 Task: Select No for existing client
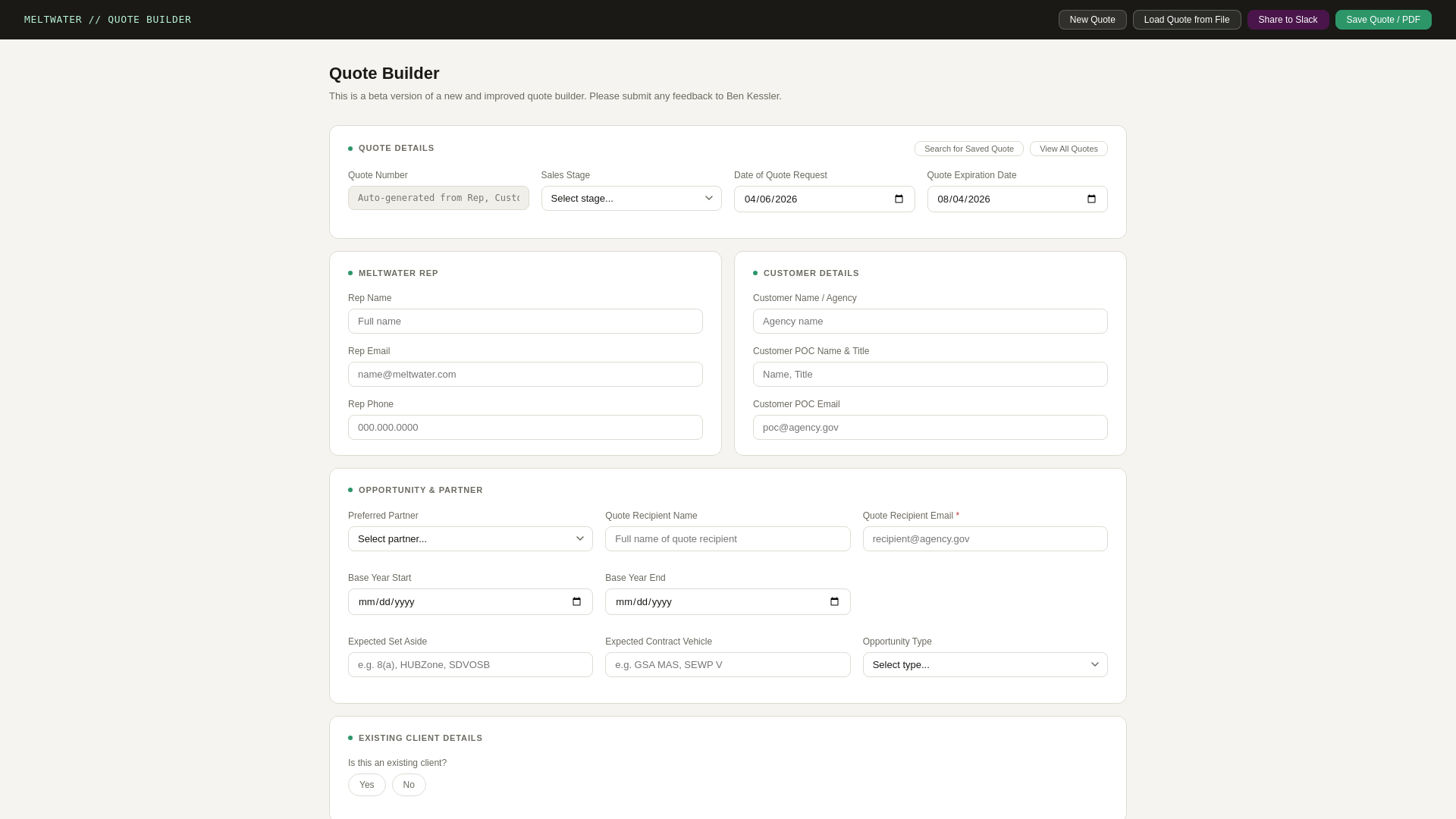[409, 785]
